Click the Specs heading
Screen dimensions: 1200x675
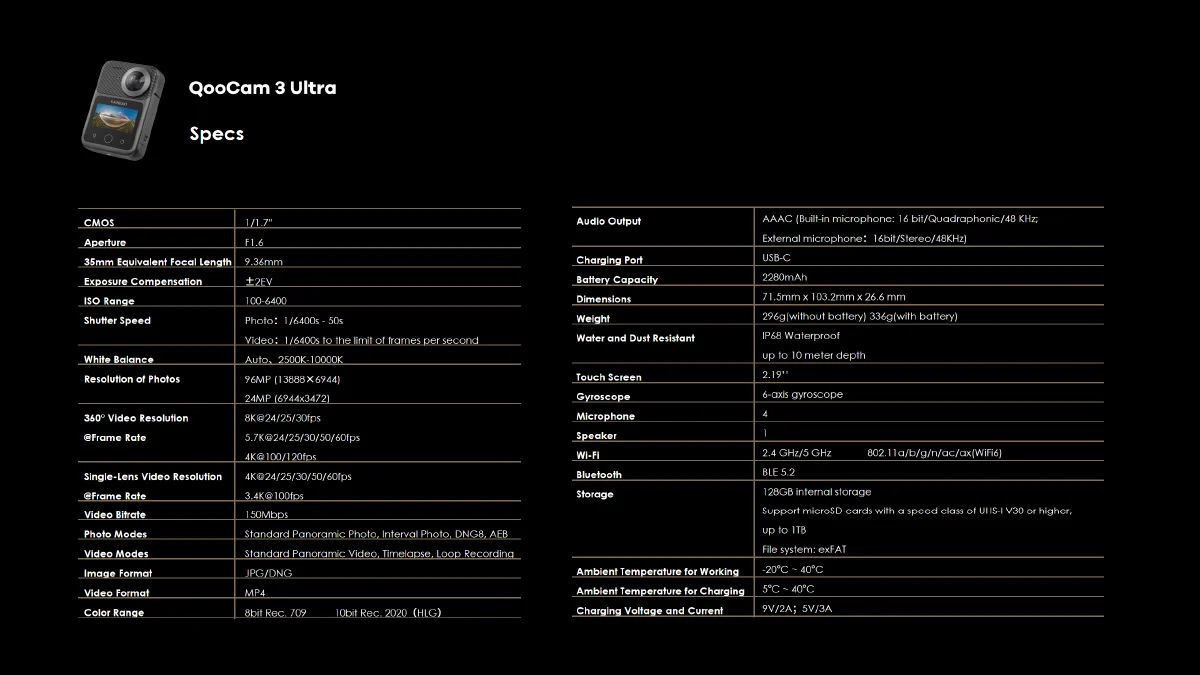pyautogui.click(x=216, y=134)
